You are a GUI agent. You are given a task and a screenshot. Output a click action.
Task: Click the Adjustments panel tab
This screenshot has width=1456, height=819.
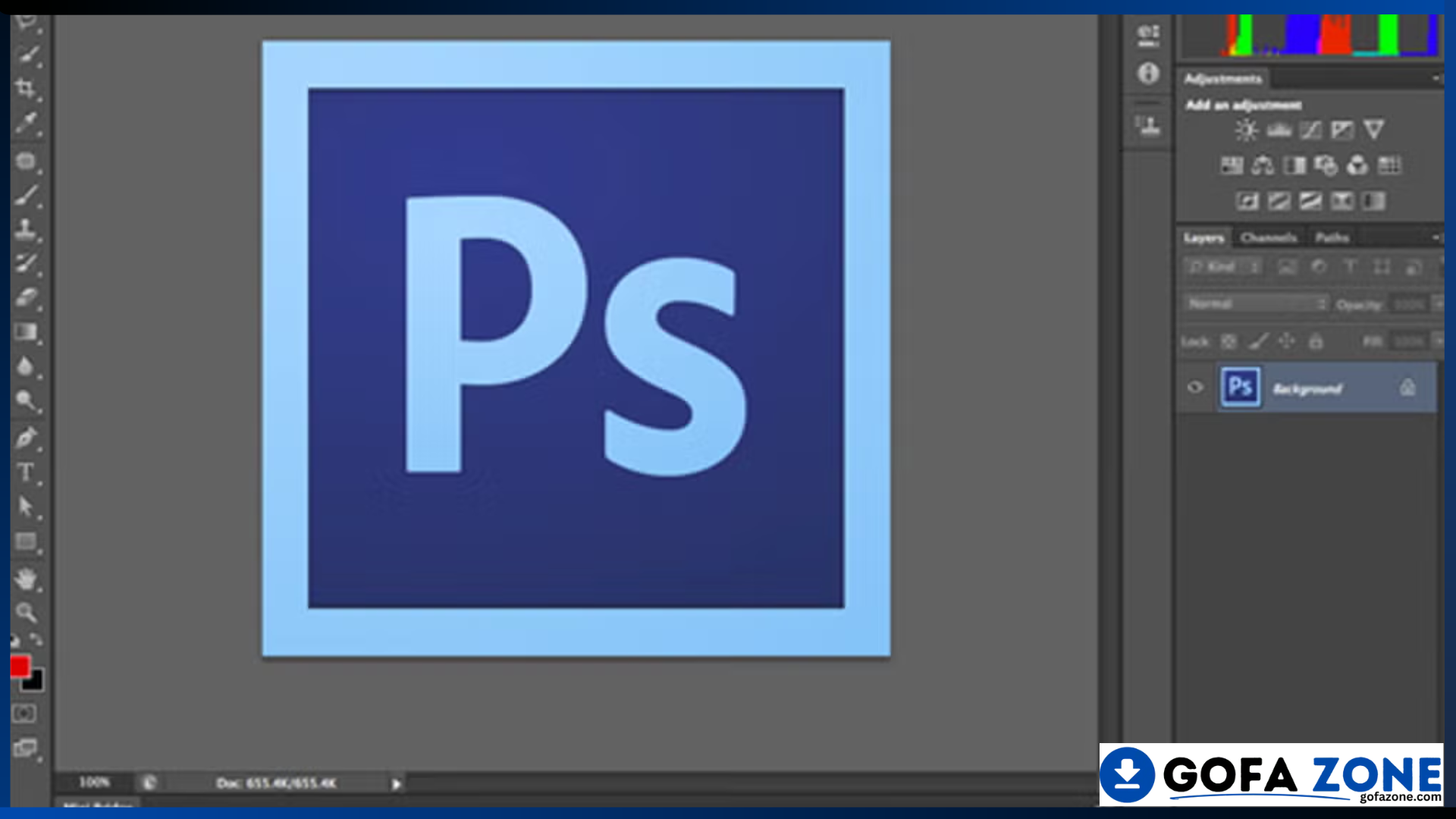(x=1222, y=79)
